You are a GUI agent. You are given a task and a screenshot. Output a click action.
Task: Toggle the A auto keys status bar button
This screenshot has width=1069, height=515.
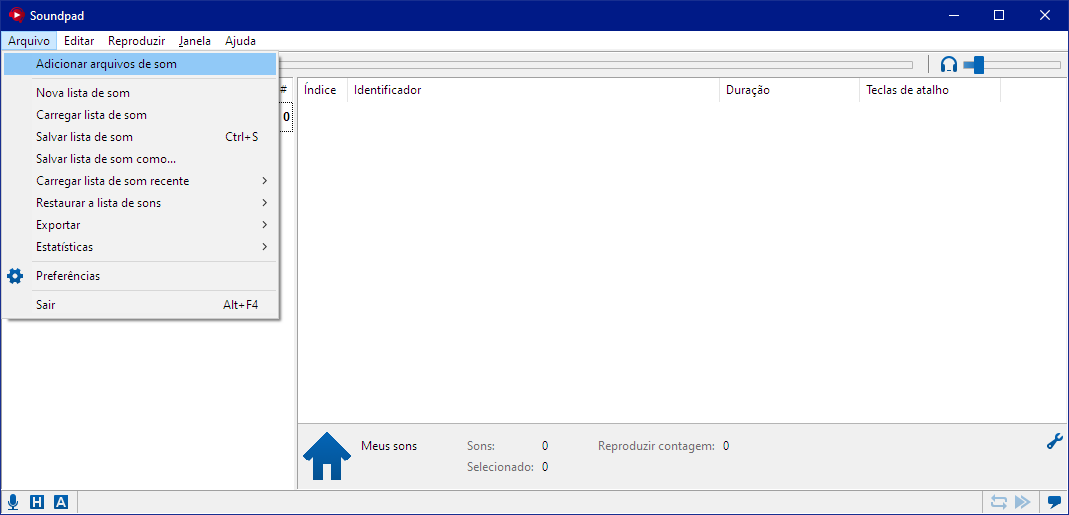coord(61,502)
